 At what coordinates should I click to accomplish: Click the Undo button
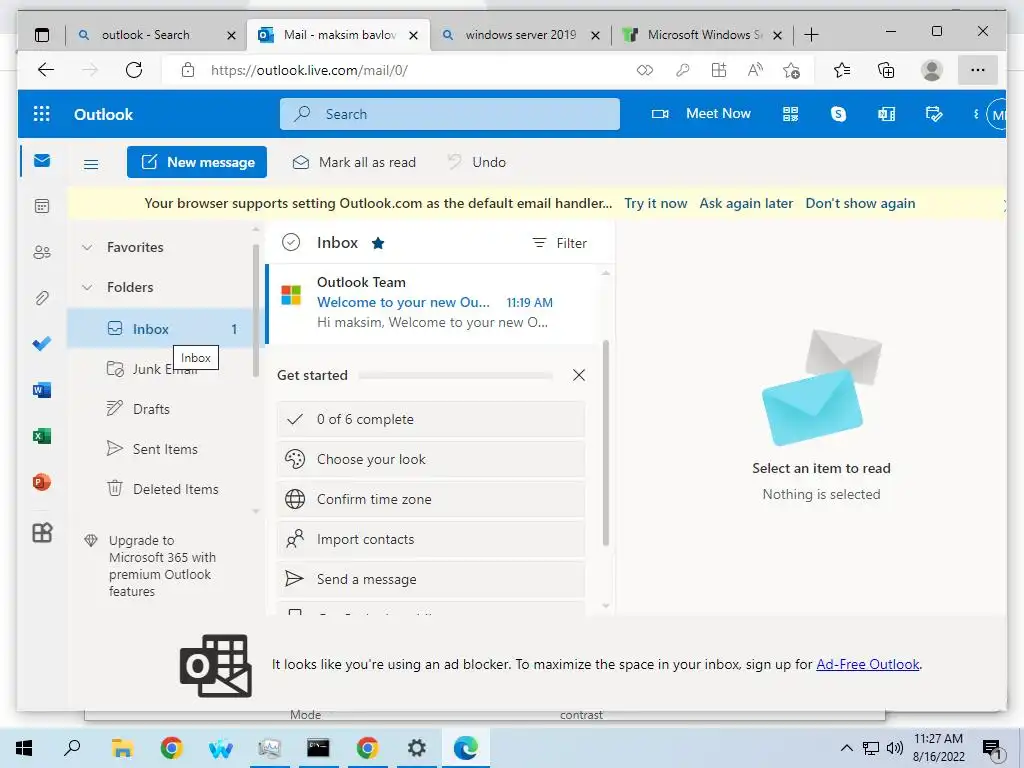click(x=477, y=162)
